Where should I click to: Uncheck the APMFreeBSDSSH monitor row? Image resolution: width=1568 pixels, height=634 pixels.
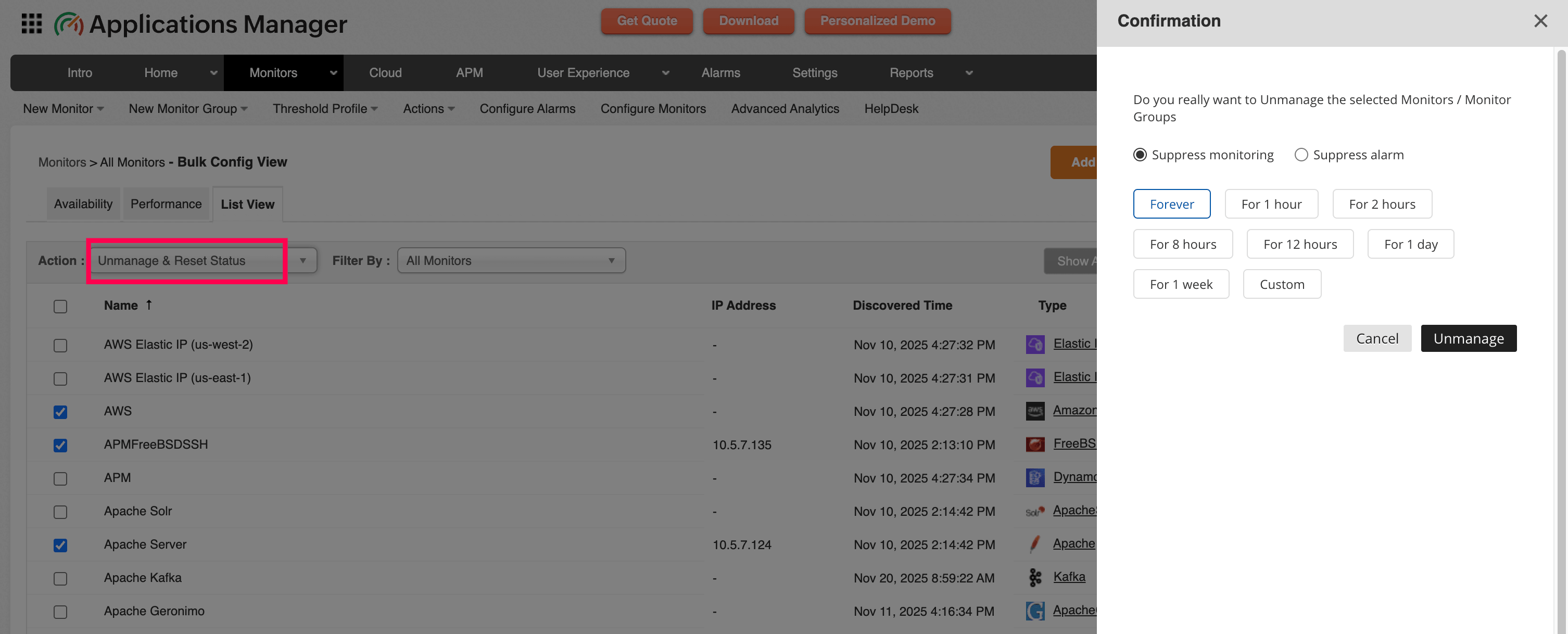pos(60,446)
